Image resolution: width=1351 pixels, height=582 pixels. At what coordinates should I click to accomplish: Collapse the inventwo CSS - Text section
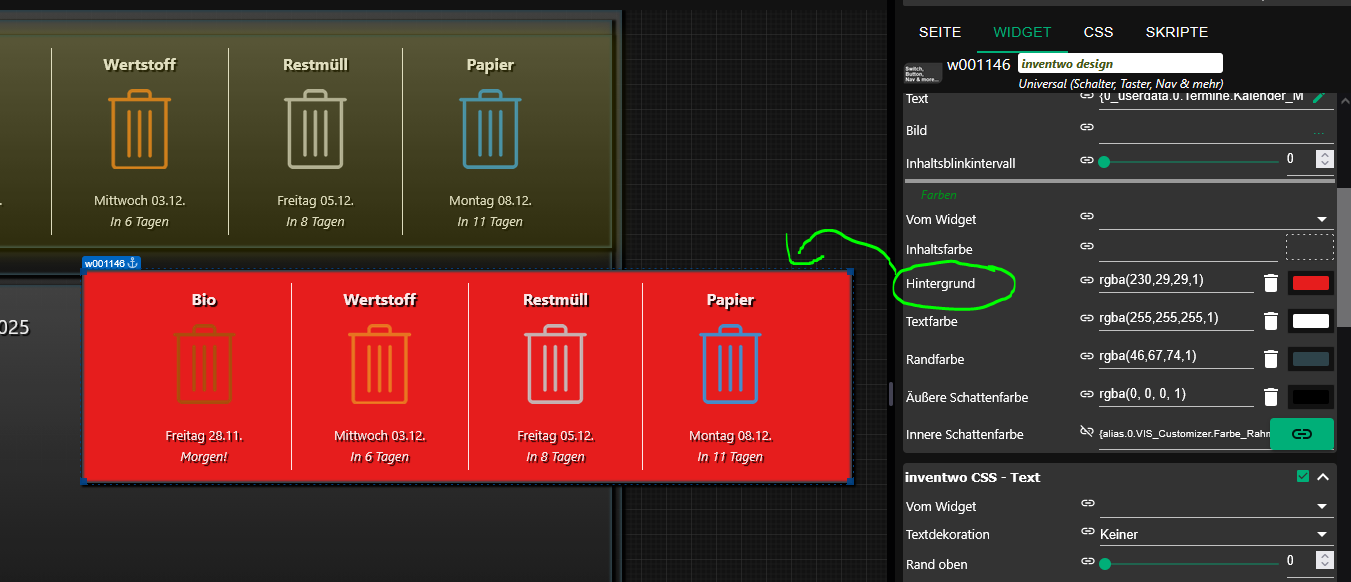[1323, 477]
